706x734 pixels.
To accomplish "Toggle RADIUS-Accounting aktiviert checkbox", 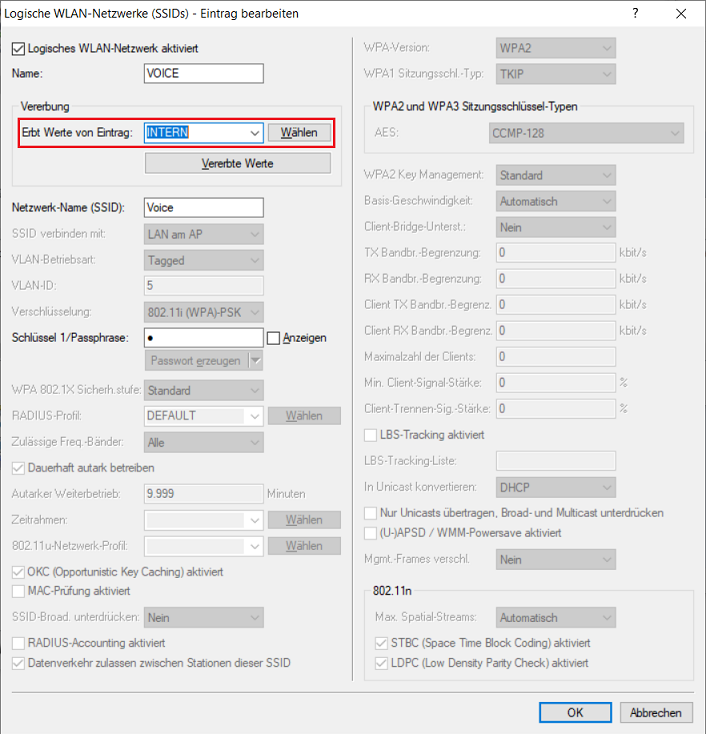I will point(18,643).
